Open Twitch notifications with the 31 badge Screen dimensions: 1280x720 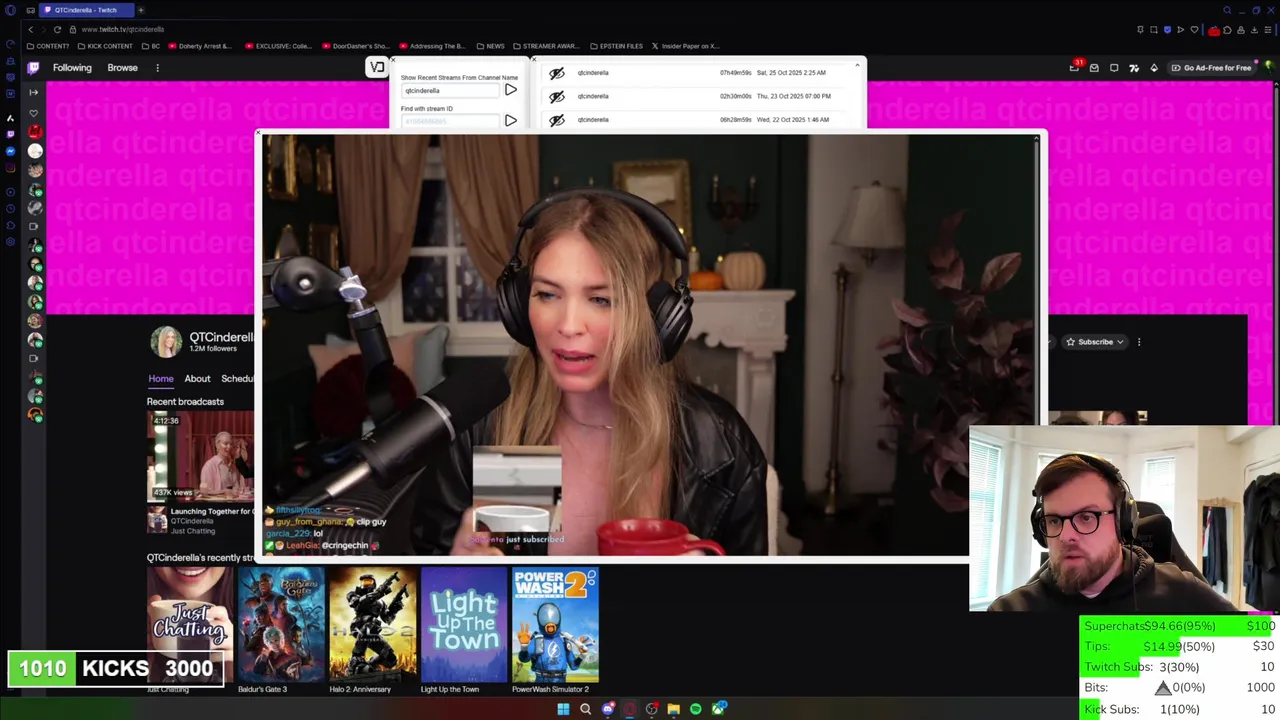(1075, 67)
